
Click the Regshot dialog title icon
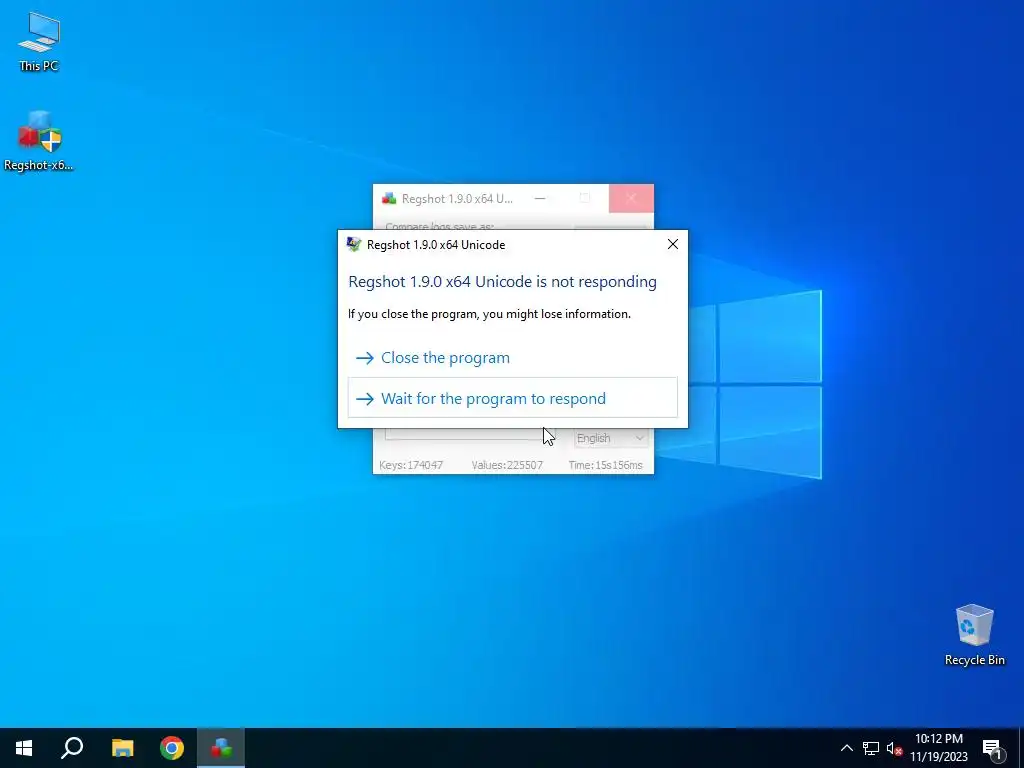pyautogui.click(x=353, y=244)
